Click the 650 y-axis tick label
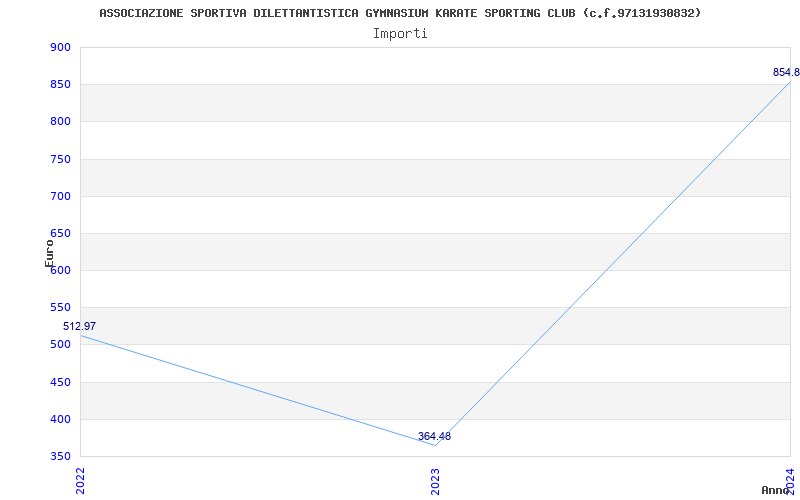 [x=60, y=234]
